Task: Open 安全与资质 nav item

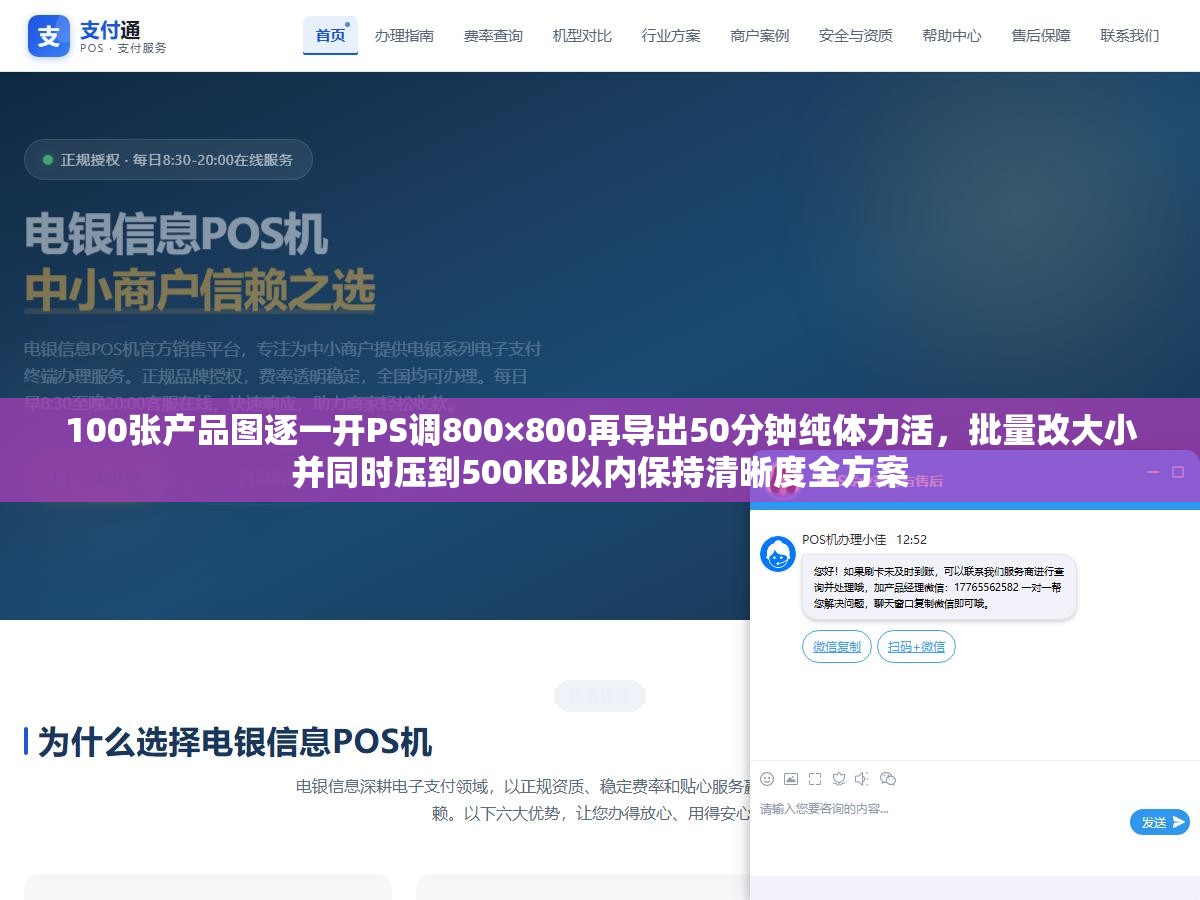Action: point(856,35)
